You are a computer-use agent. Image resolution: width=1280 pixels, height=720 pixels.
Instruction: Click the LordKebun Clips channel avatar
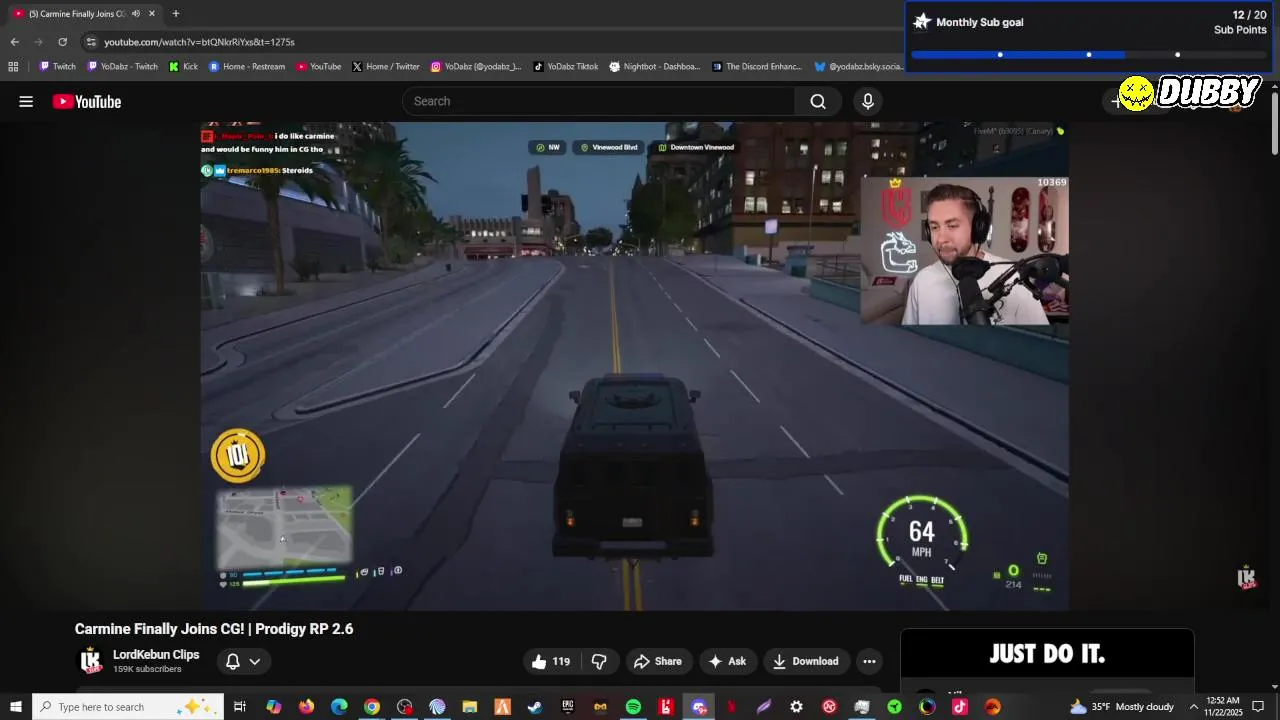91,661
